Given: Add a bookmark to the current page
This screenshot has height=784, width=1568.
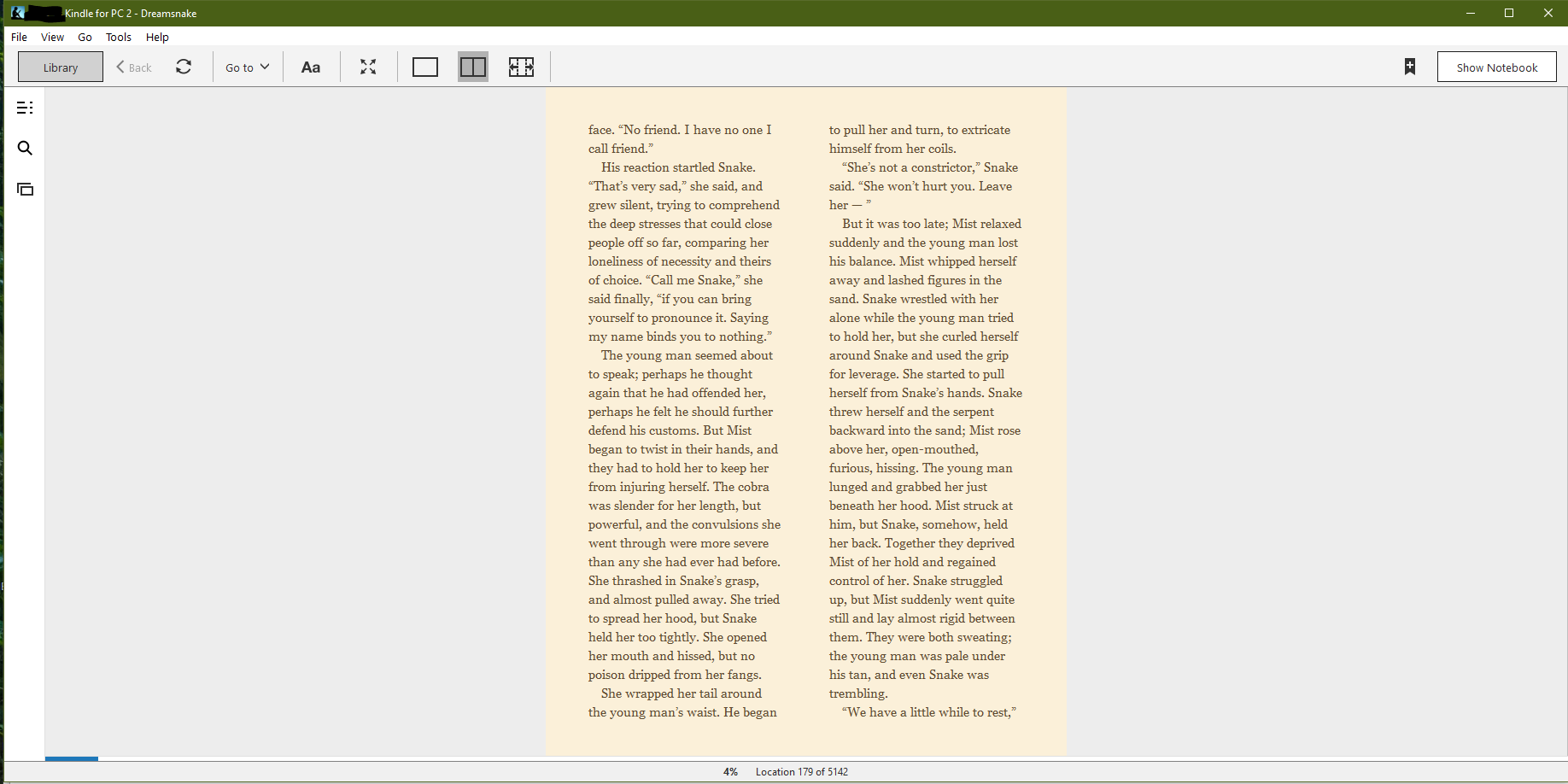Looking at the screenshot, I should (1409, 66).
